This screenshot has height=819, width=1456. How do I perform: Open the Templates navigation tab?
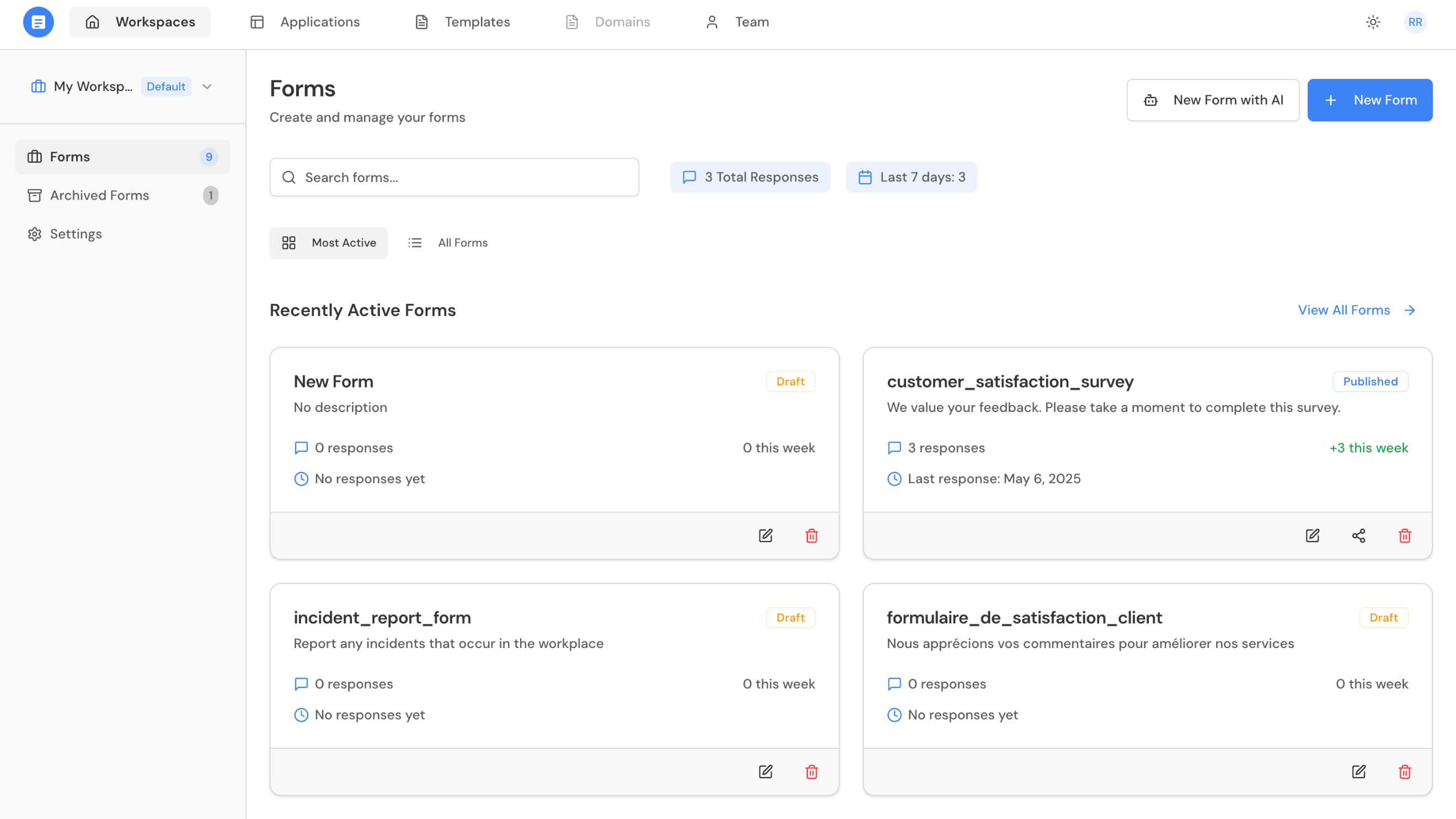(x=463, y=22)
